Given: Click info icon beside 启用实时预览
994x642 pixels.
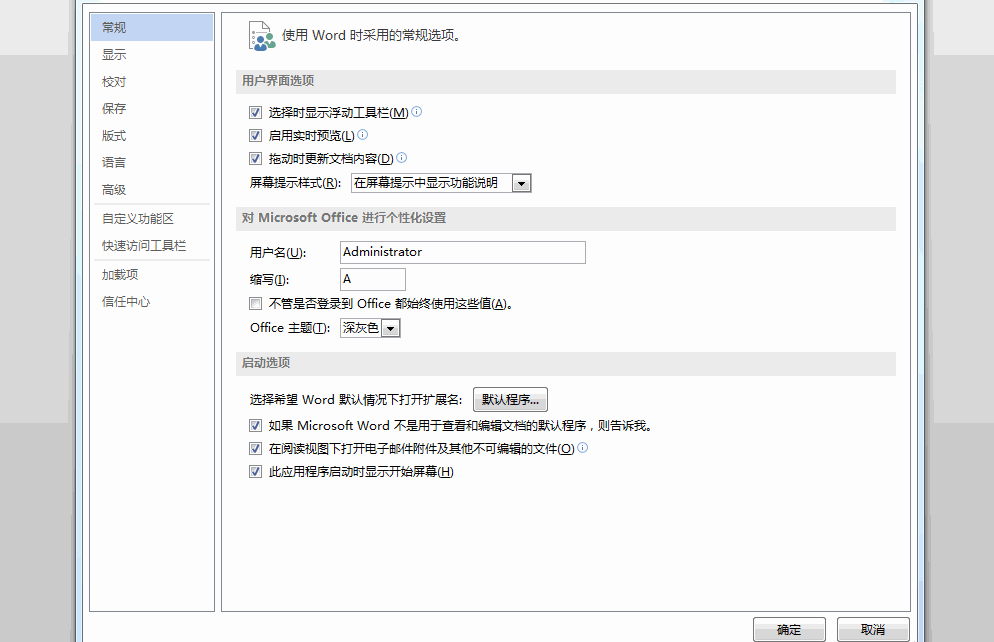Looking at the screenshot, I should tap(363, 134).
